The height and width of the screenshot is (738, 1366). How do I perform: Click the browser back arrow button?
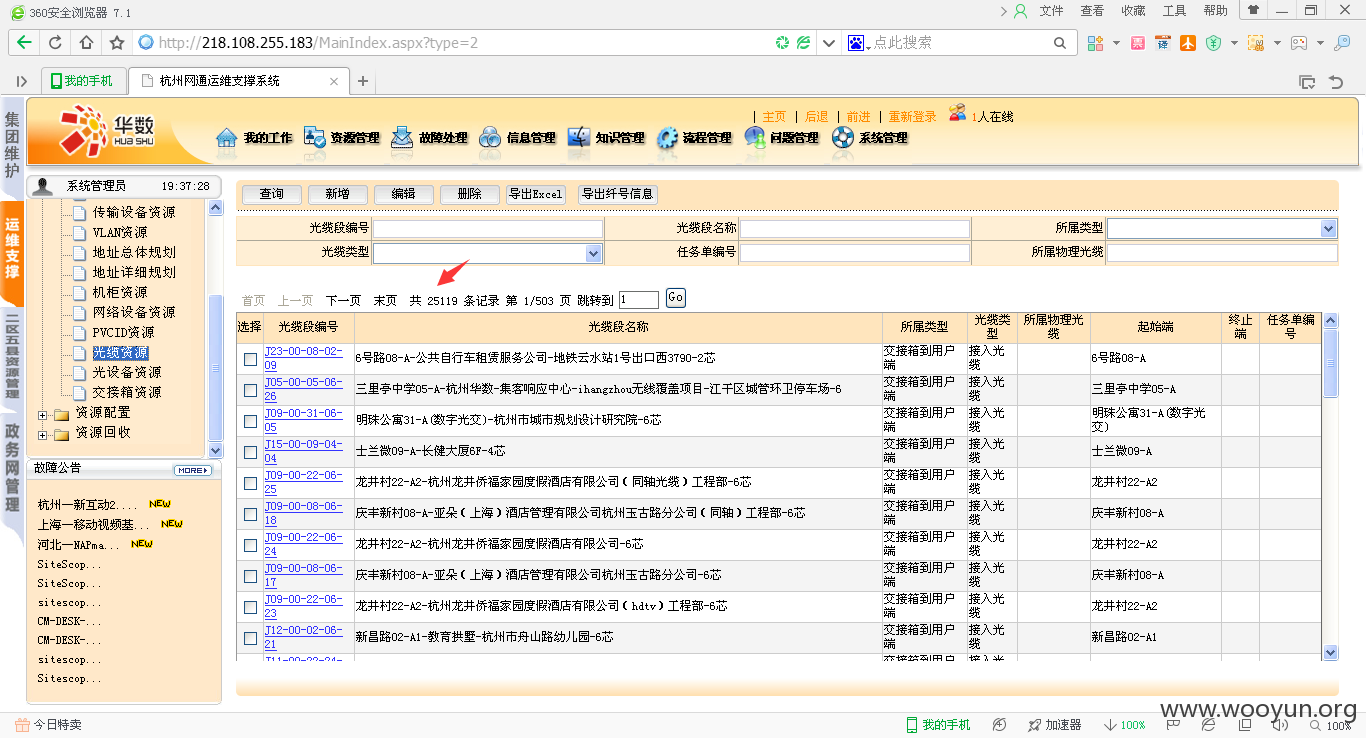[24, 43]
